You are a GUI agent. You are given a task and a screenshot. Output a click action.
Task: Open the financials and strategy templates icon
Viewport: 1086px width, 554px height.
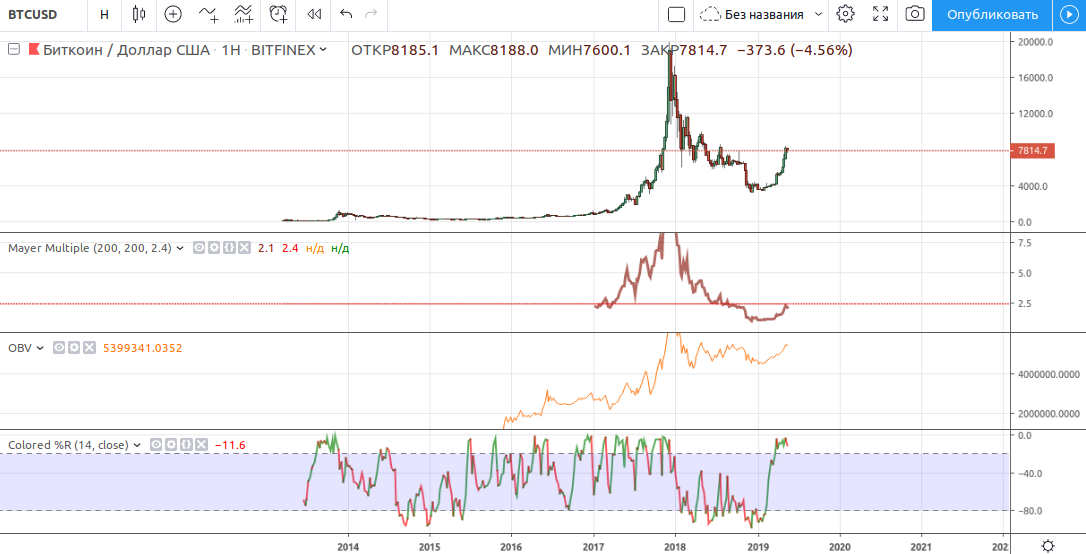[243, 14]
